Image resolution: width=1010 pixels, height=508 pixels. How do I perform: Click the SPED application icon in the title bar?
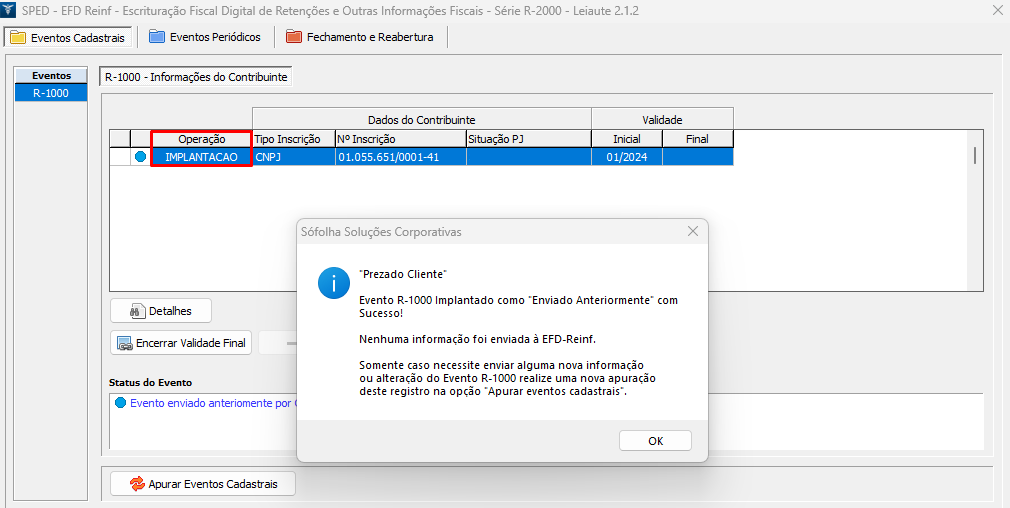point(10,11)
